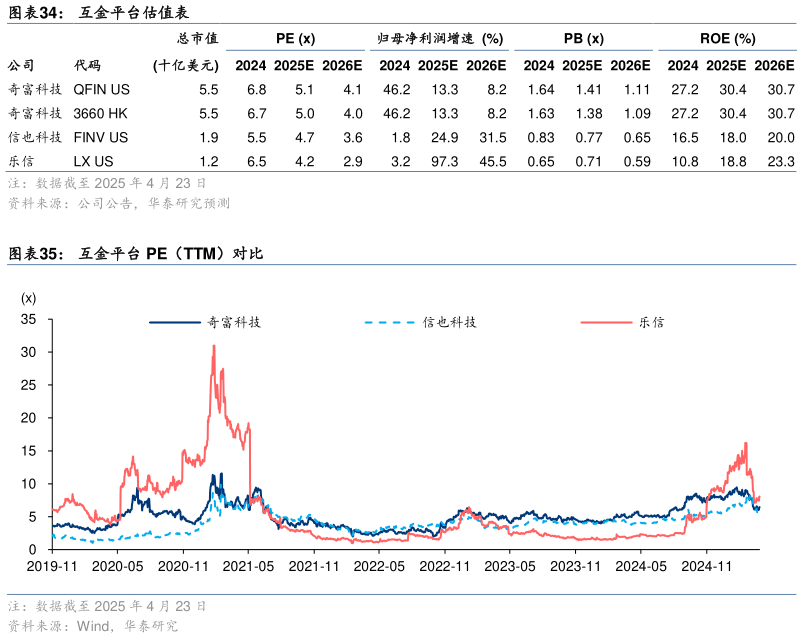Click the 20 y-axis tick label

click(x=29, y=418)
